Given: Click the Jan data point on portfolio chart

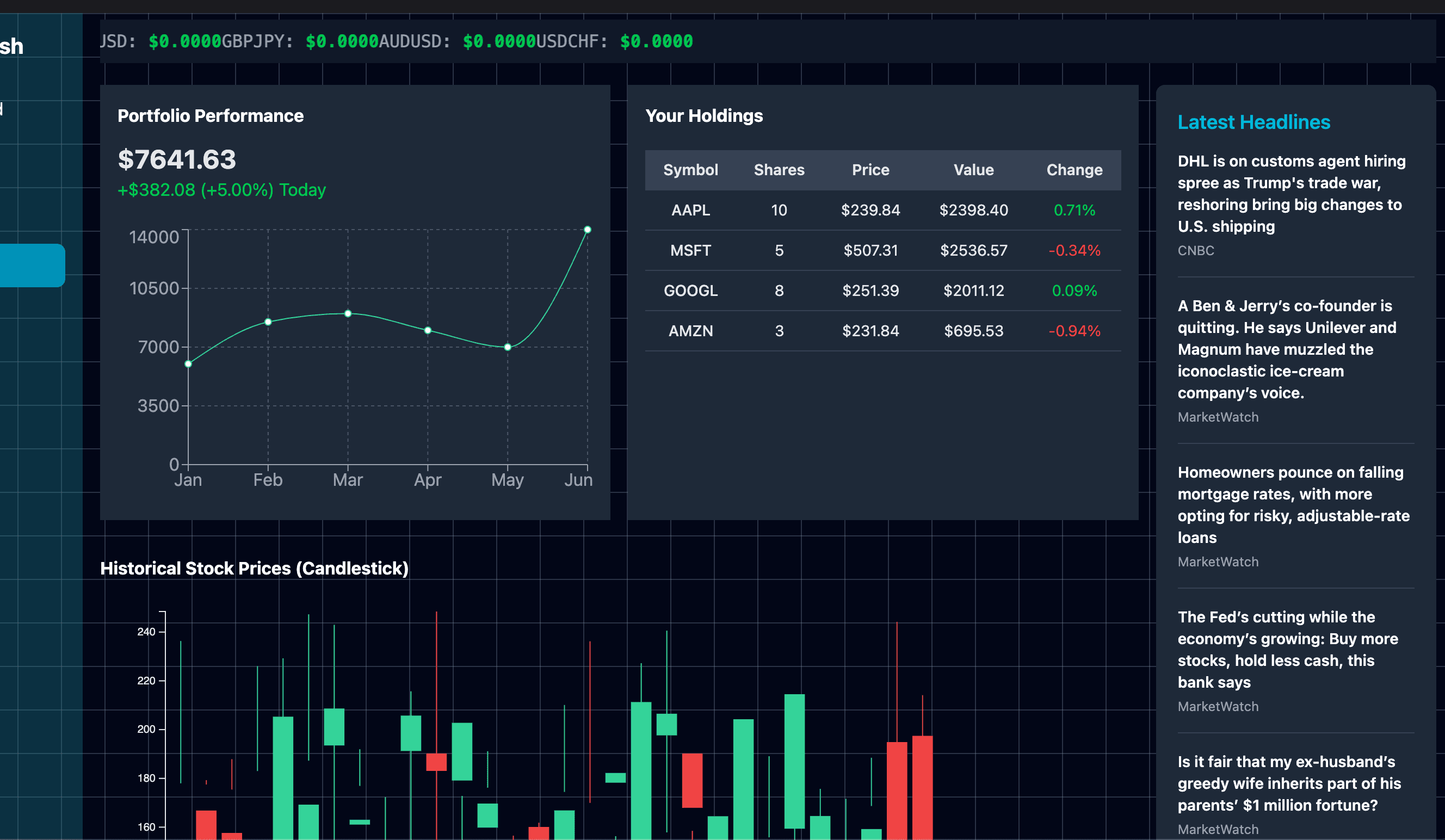Looking at the screenshot, I should click(x=188, y=363).
